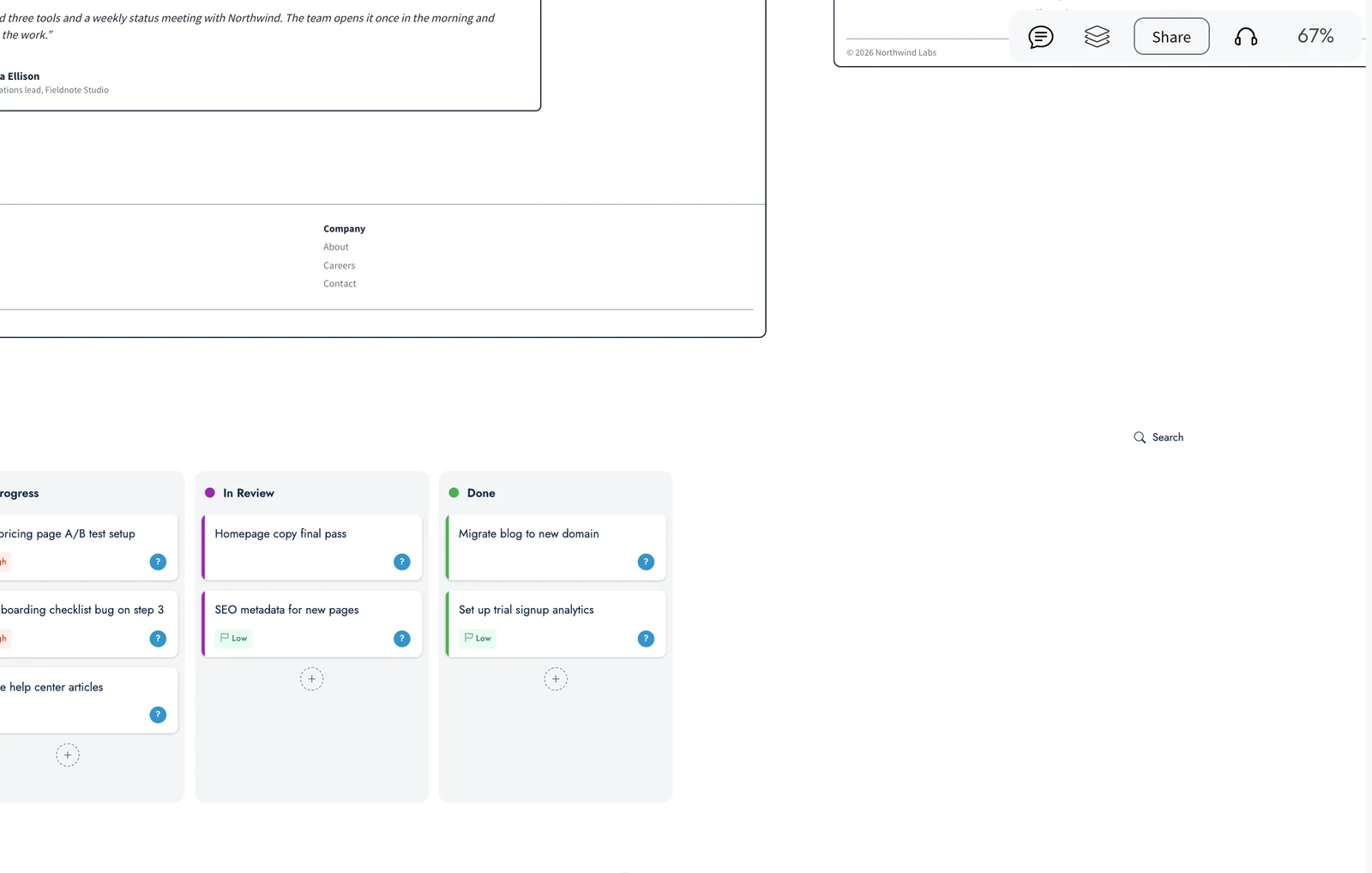This screenshot has height=873, width=1372.
Task: Click the Search label
Action: pos(1168,437)
